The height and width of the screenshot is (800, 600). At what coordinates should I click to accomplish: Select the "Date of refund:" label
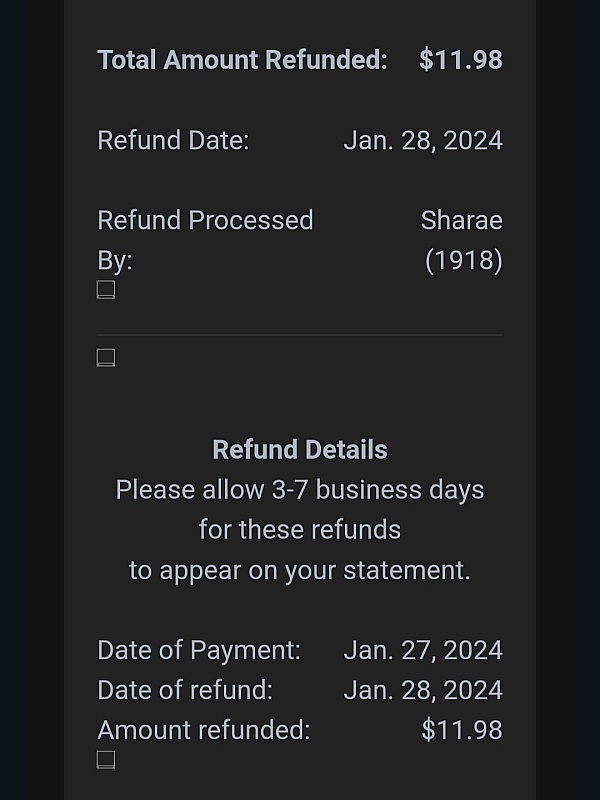click(185, 690)
